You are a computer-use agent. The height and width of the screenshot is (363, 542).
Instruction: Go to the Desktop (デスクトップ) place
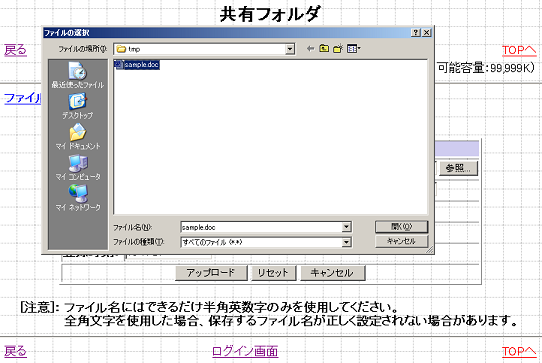[x=77, y=106]
